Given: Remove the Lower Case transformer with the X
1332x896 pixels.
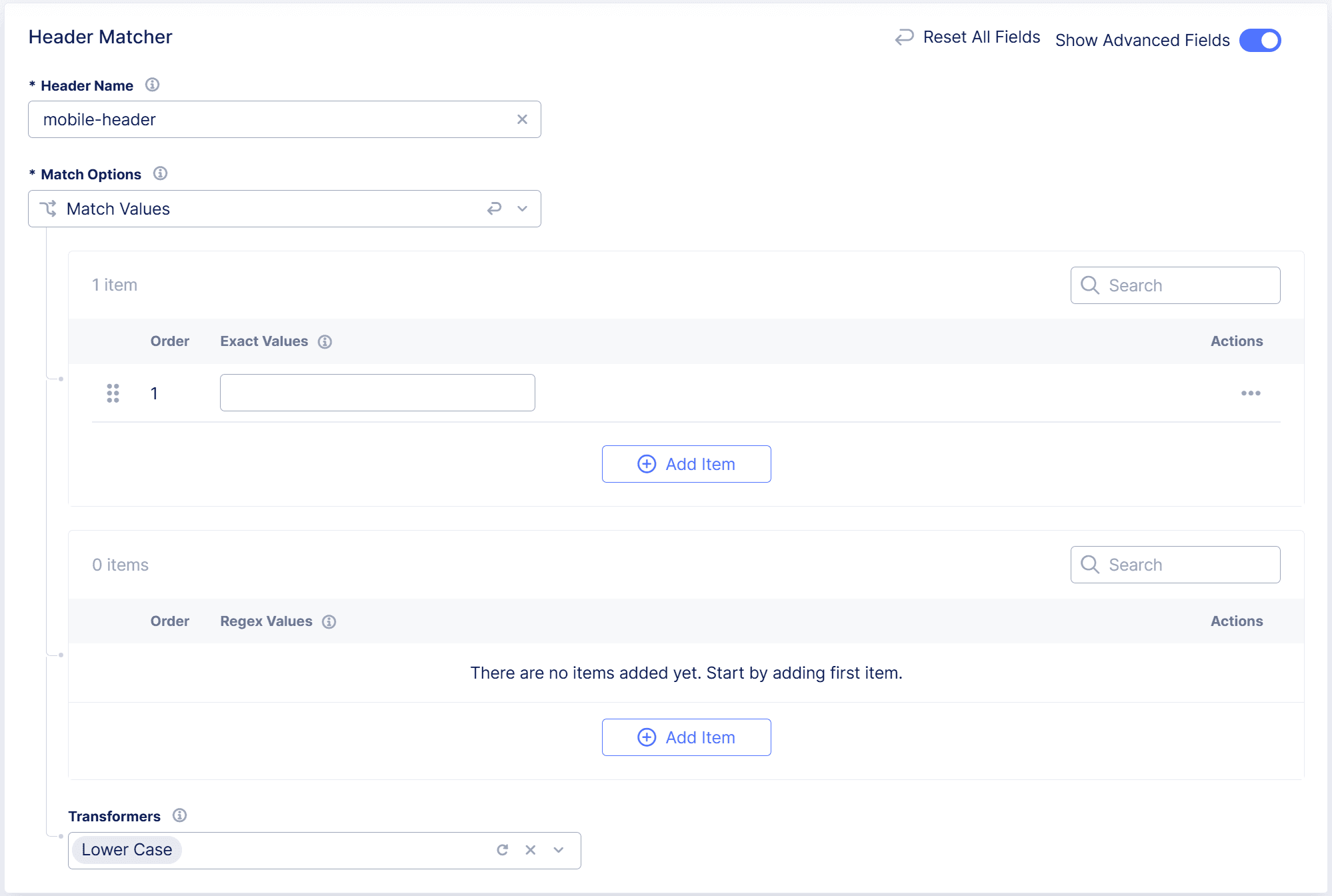Looking at the screenshot, I should 530,850.
